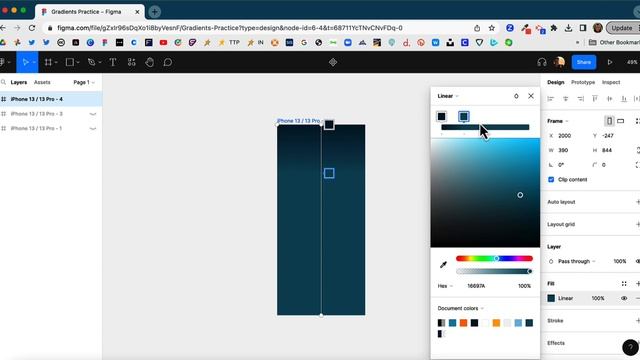The height and width of the screenshot is (360, 640).
Task: Click the Present play icon
Action: click(x=609, y=62)
